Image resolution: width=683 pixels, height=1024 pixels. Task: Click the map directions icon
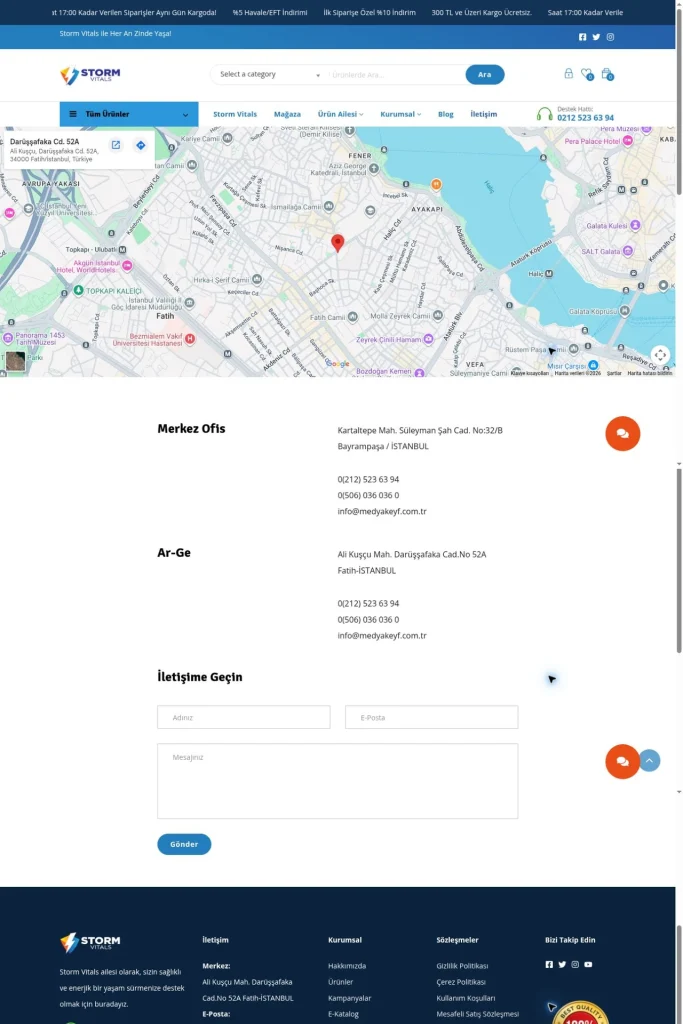click(140, 146)
